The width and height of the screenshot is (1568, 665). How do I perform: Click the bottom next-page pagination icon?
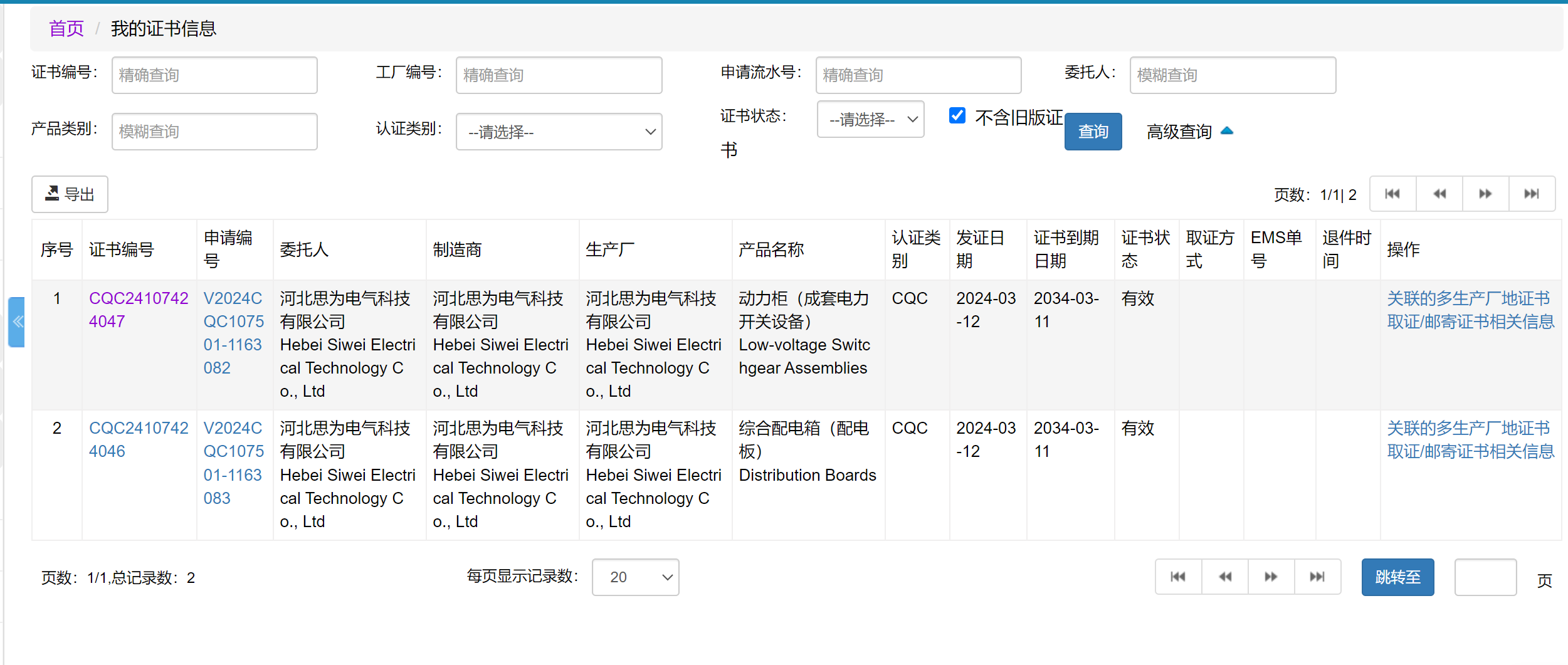click(1271, 577)
